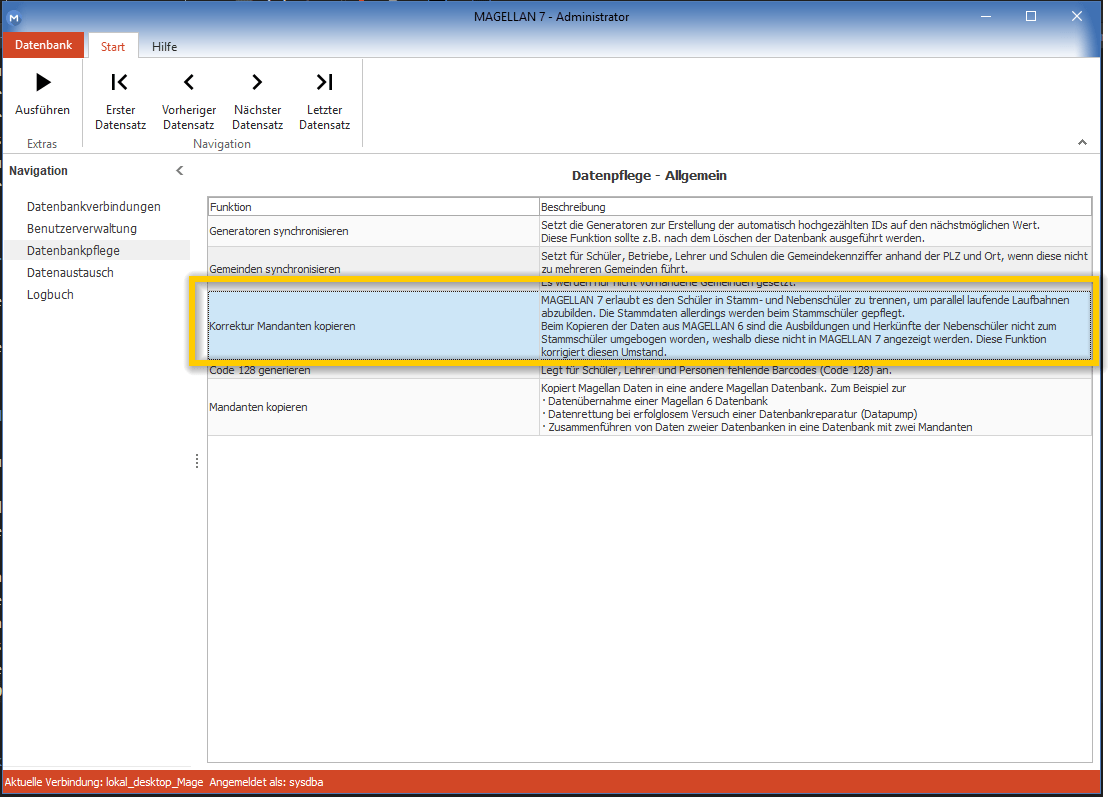
Task: Go to Vorheriger Datensatz
Action: coord(189,101)
